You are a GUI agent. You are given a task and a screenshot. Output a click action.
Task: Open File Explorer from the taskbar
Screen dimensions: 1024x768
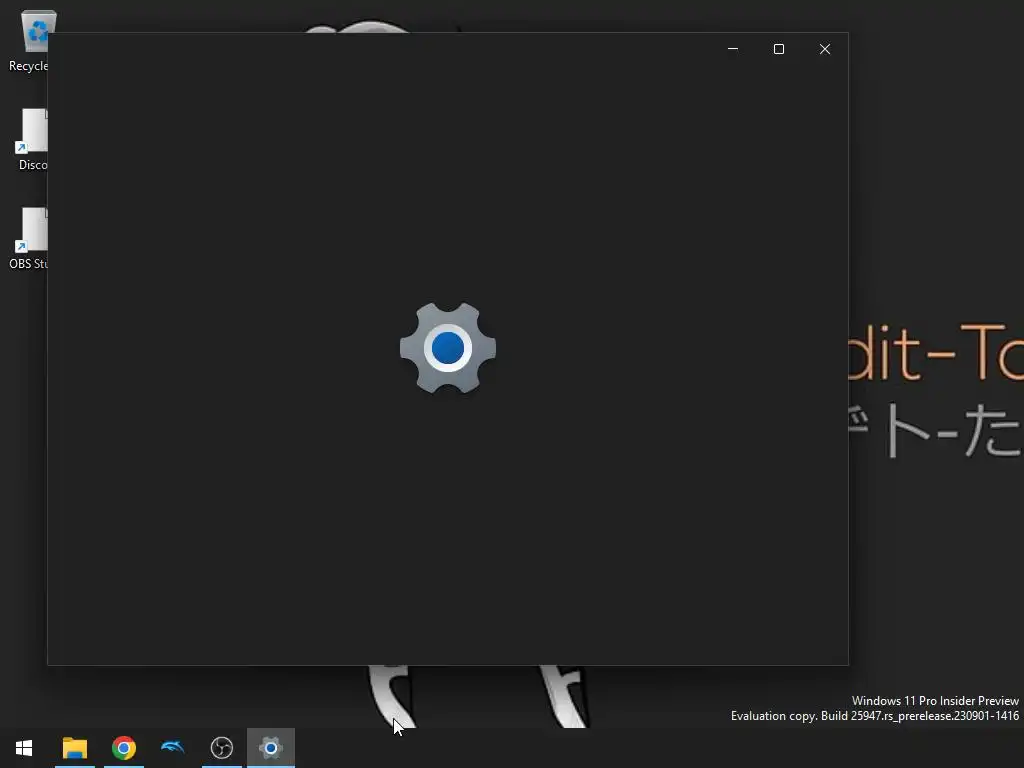pos(74,748)
